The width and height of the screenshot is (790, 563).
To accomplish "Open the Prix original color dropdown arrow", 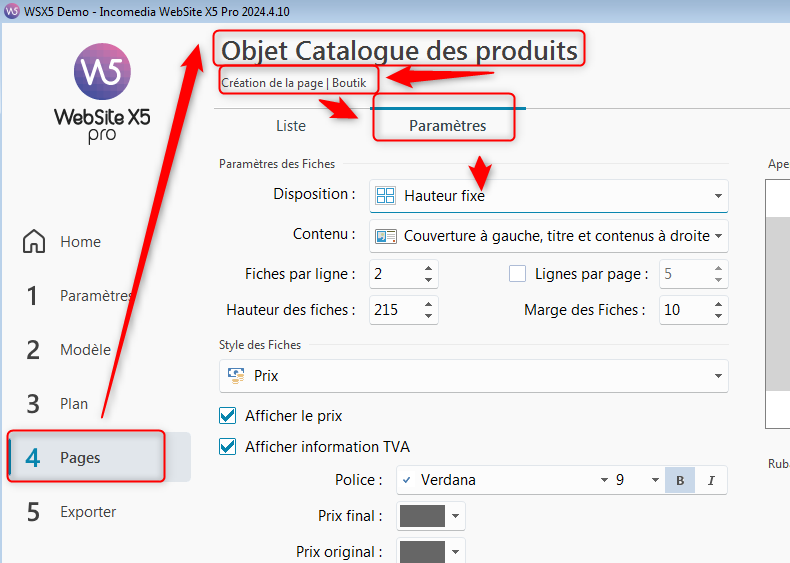I will (455, 551).
